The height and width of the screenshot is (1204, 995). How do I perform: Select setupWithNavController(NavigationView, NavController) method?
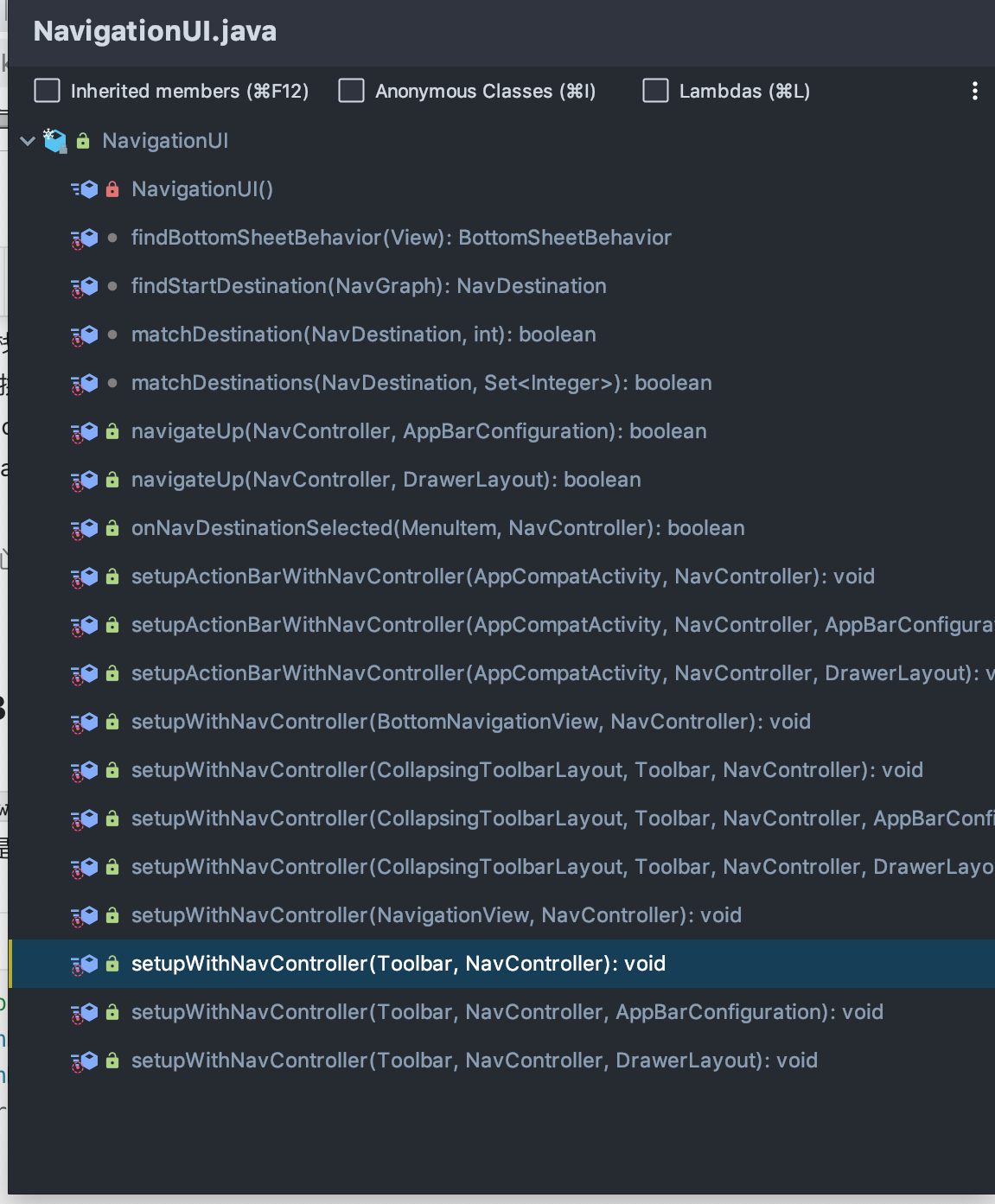tap(501, 915)
